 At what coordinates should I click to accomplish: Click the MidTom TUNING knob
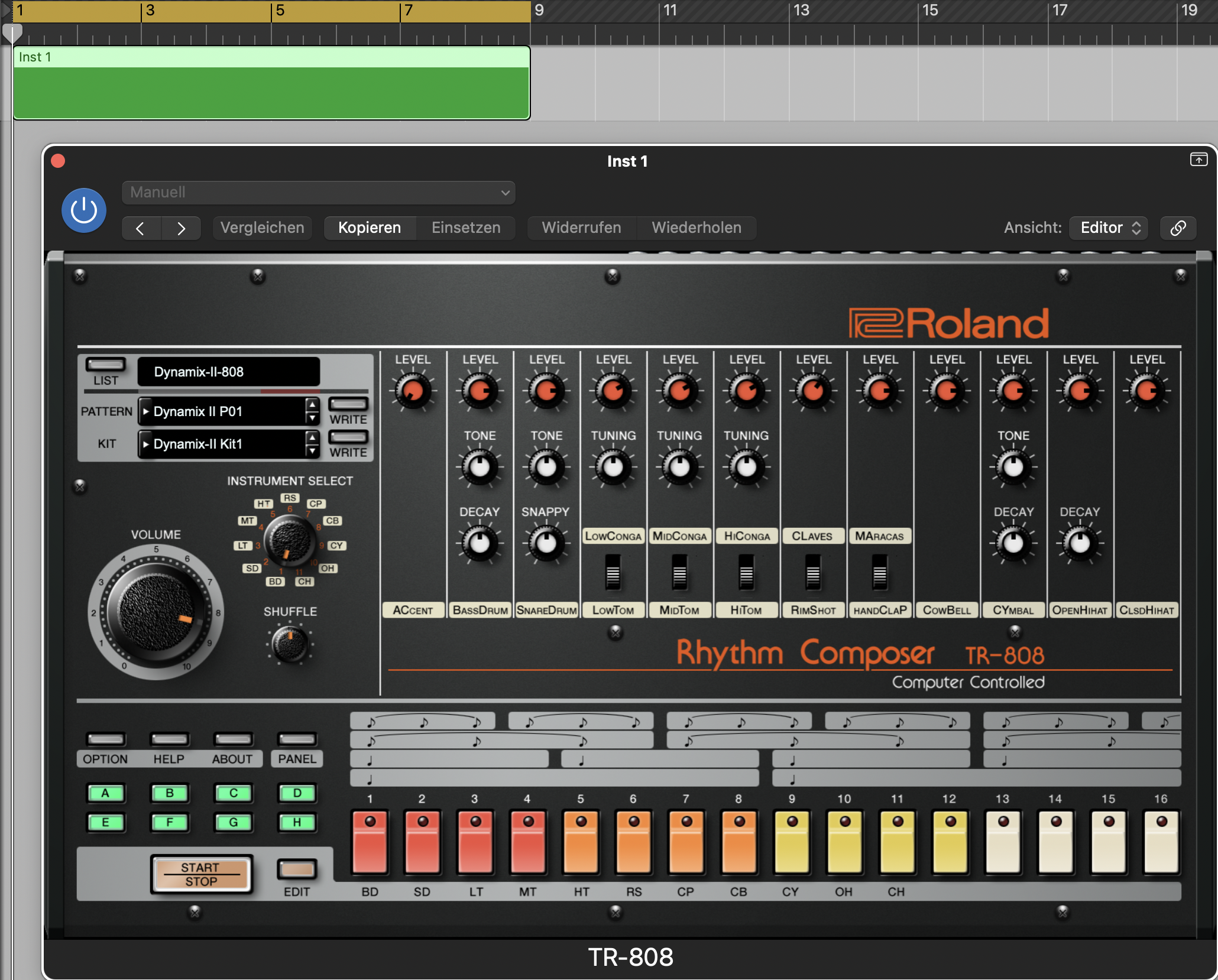pyautogui.click(x=680, y=467)
